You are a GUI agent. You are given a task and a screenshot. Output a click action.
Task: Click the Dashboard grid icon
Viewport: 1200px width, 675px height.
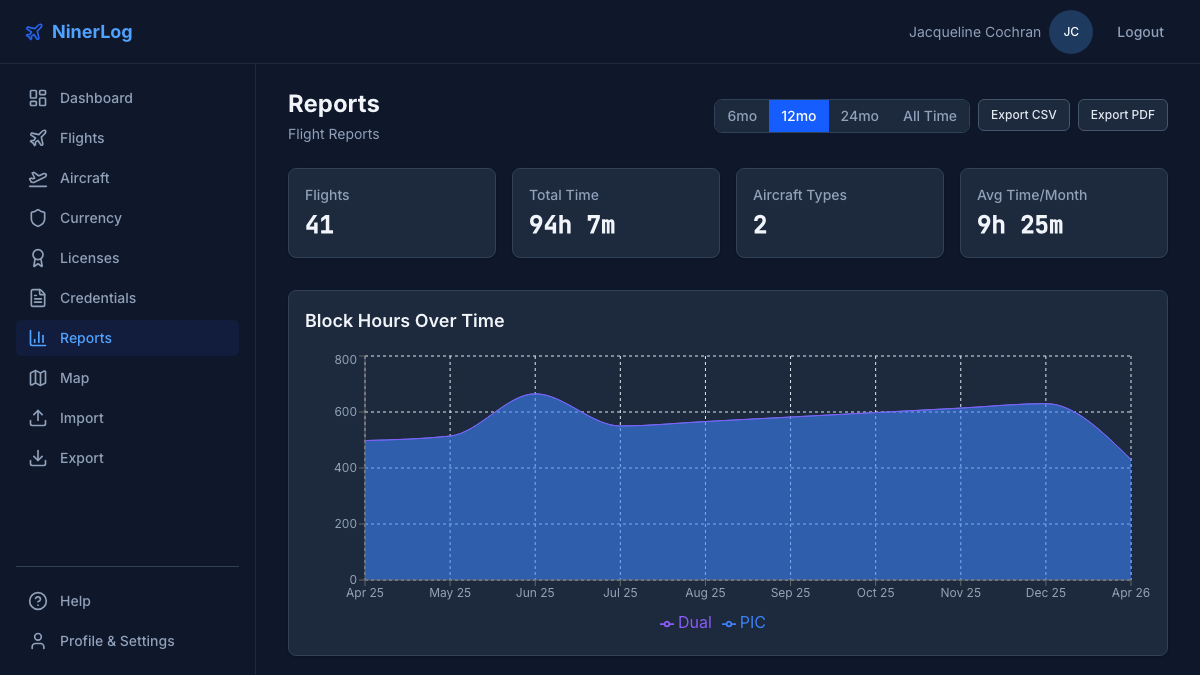pyautogui.click(x=38, y=98)
